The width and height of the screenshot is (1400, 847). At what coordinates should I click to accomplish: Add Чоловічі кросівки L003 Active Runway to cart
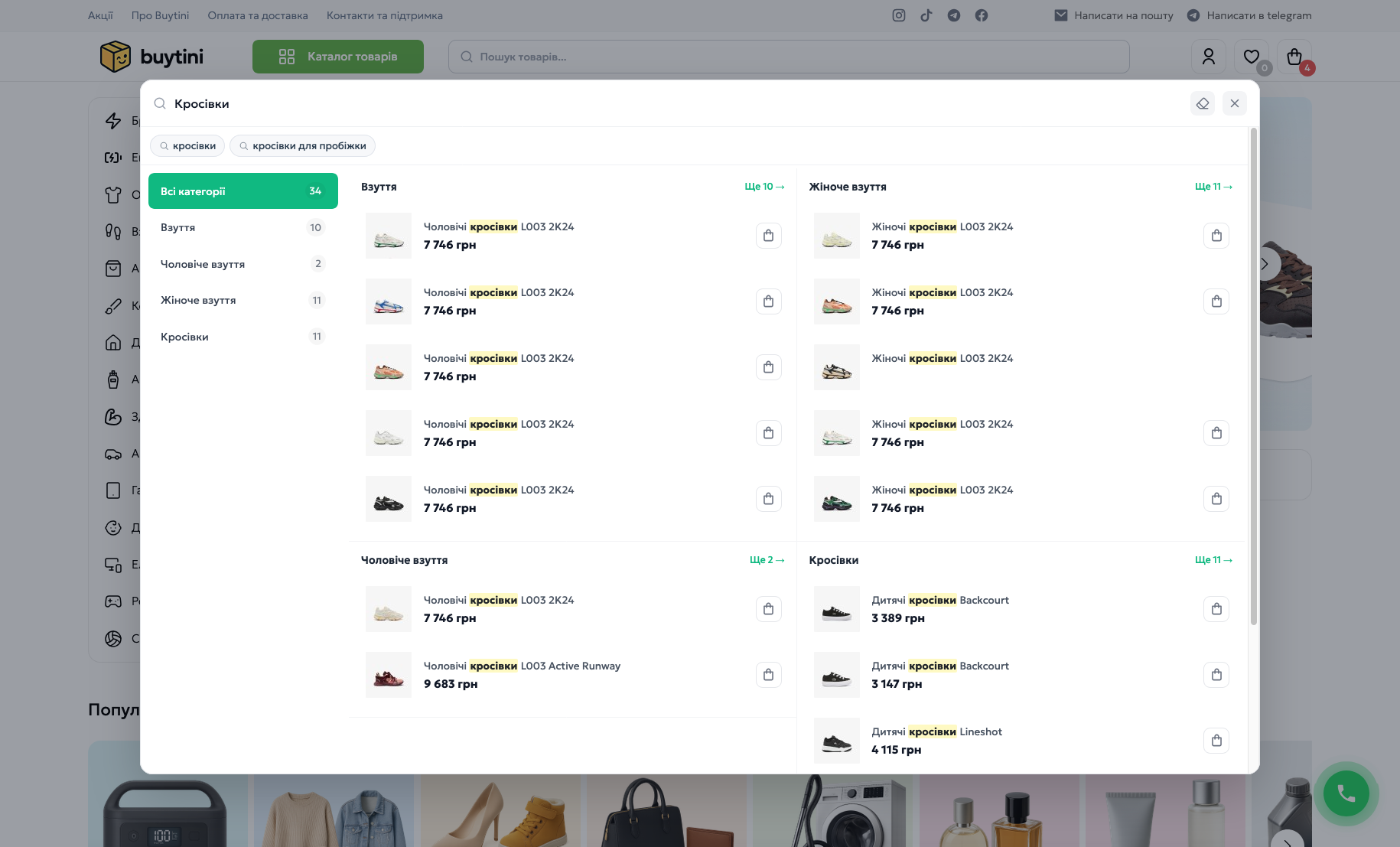[x=769, y=675]
